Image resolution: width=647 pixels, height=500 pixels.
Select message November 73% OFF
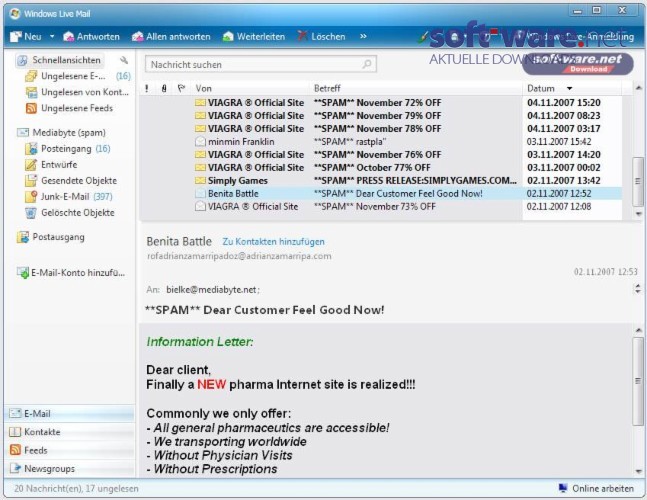click(381, 206)
